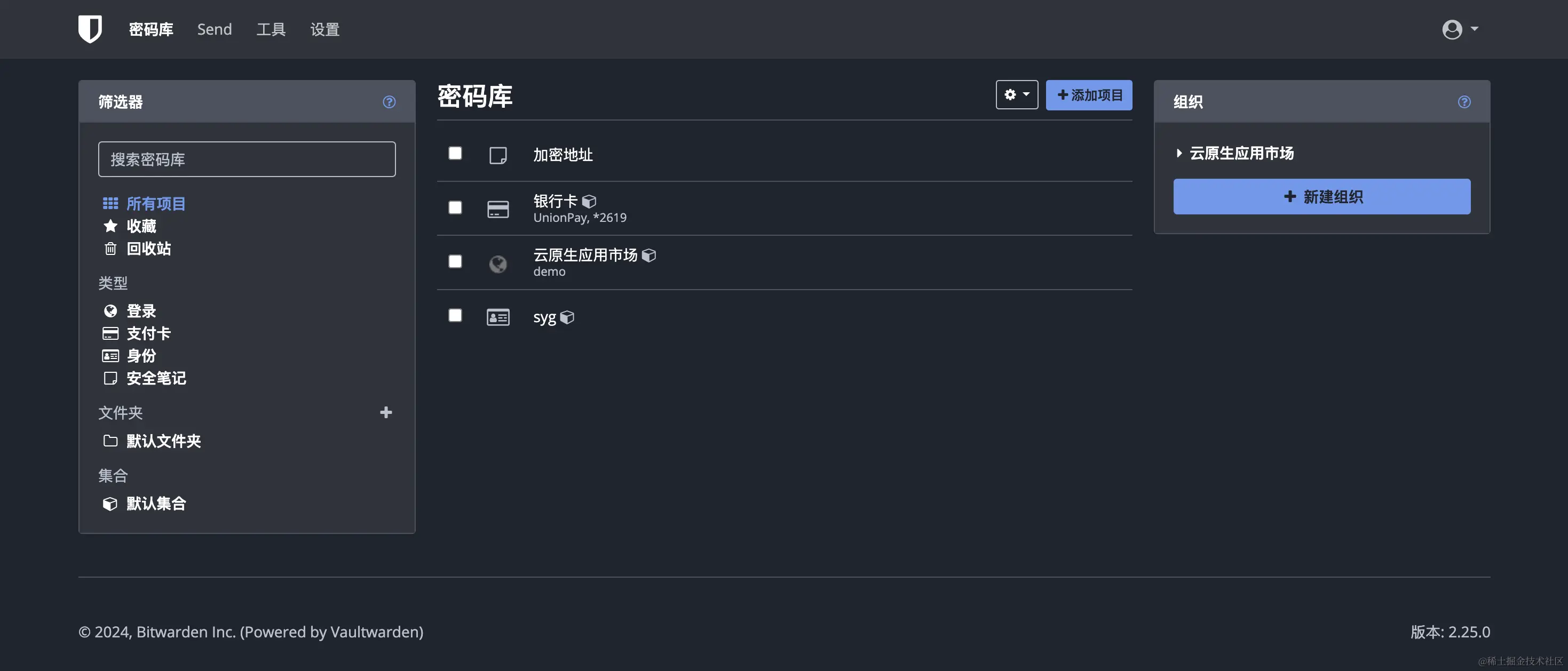
Task: Tick the syg item checkbox
Action: 455,315
